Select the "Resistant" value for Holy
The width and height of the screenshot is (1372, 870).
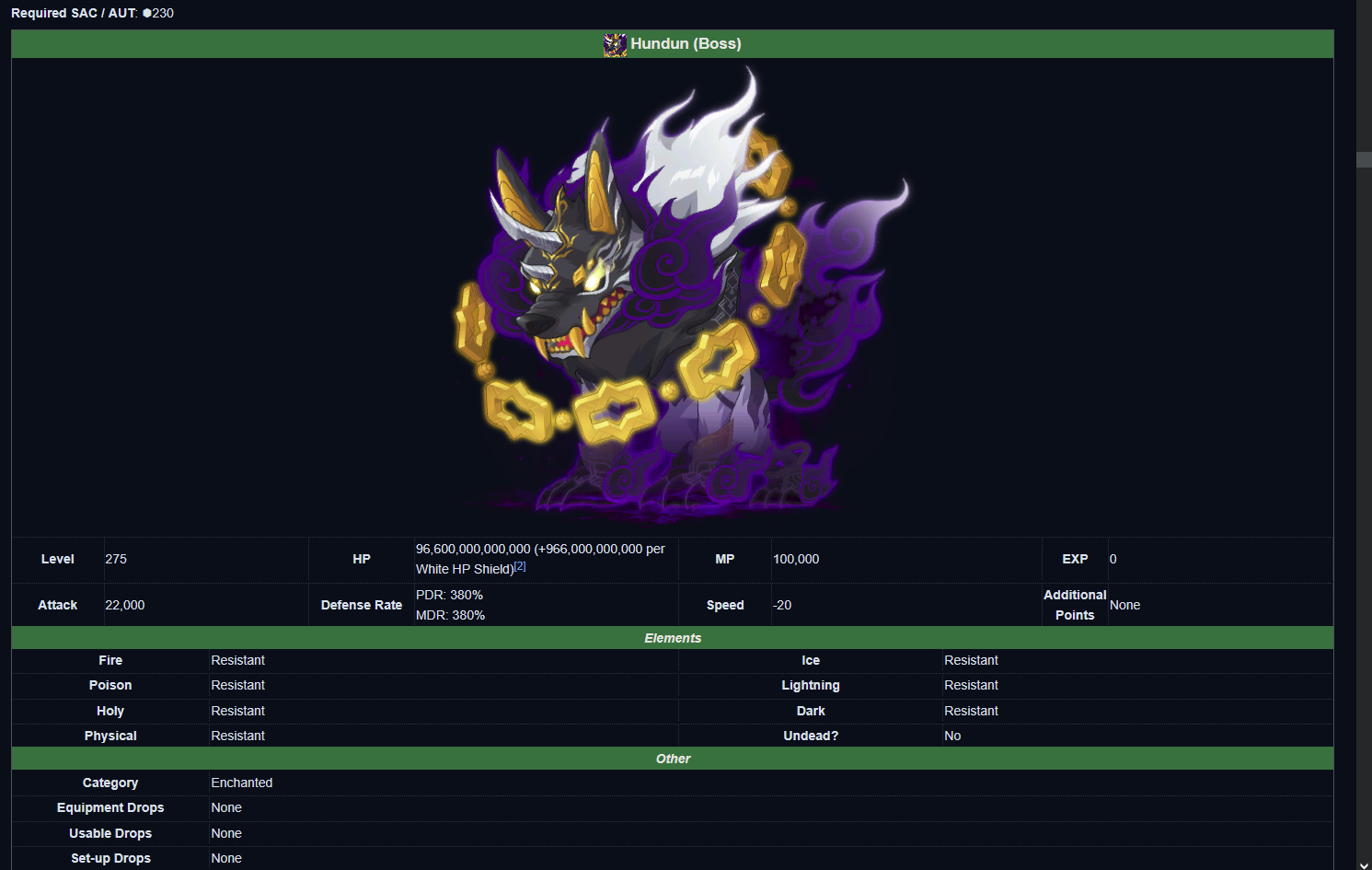click(x=237, y=711)
